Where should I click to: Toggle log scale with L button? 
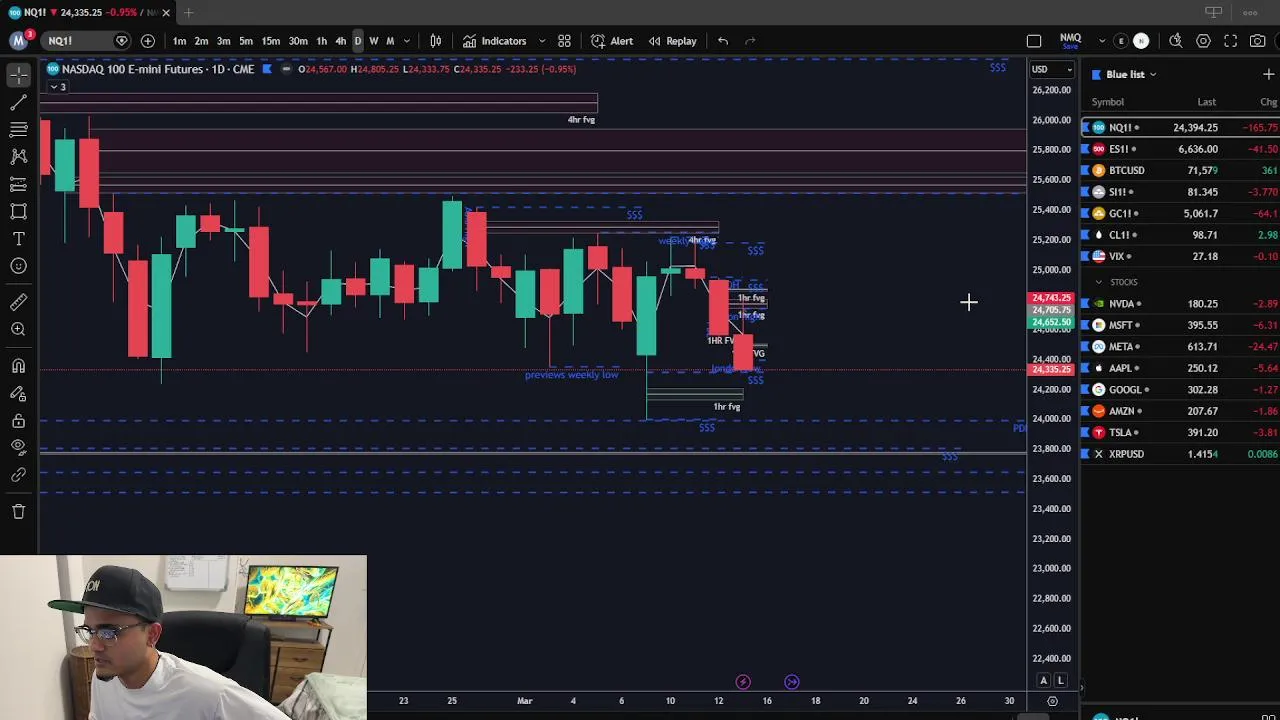point(1060,681)
